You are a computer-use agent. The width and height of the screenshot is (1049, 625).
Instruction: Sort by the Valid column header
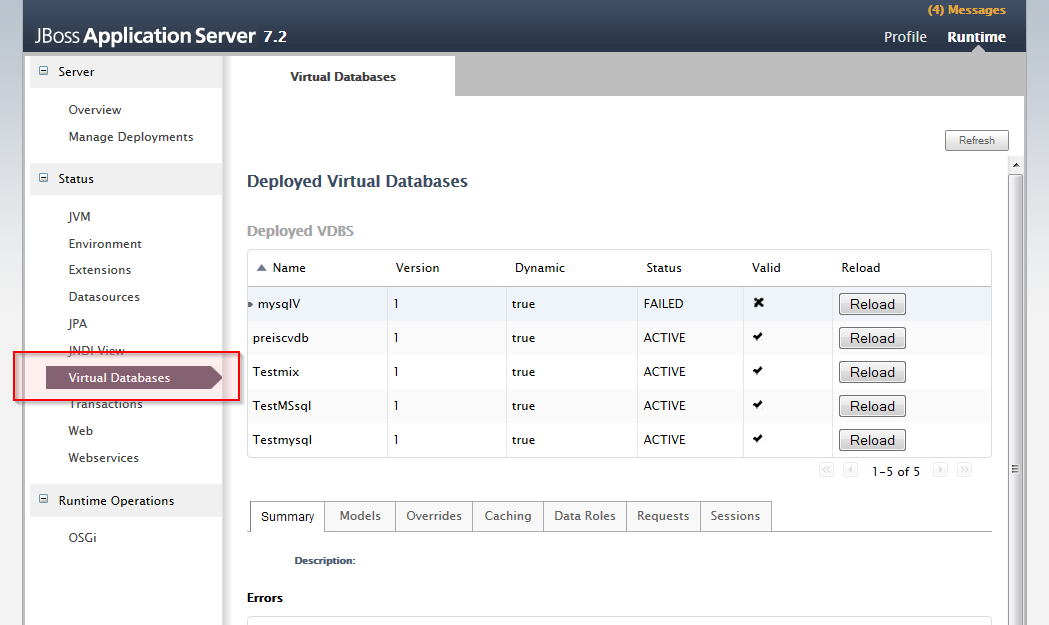[x=766, y=268]
